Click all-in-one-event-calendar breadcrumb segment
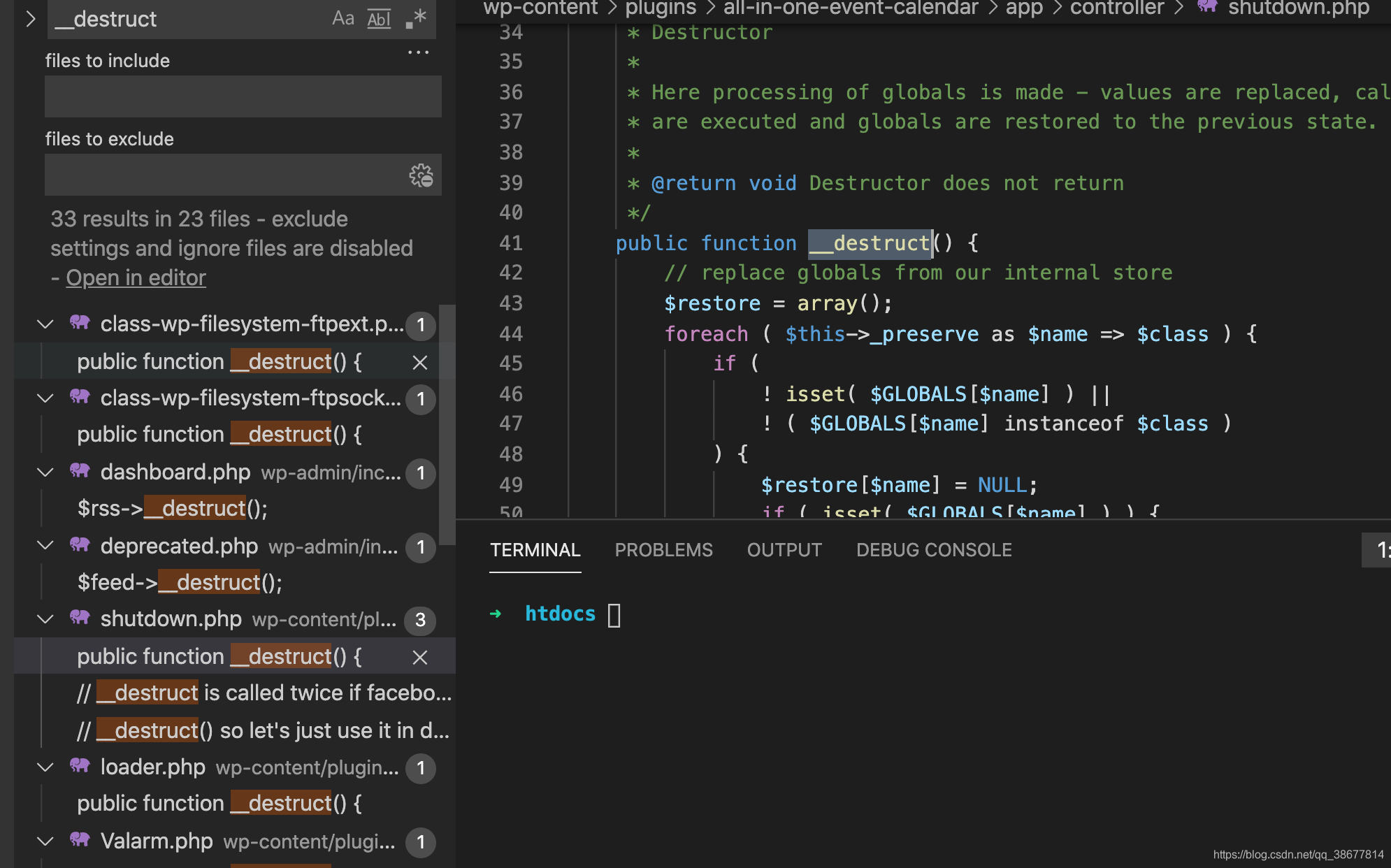Image resolution: width=1391 pixels, height=868 pixels. 851,8
